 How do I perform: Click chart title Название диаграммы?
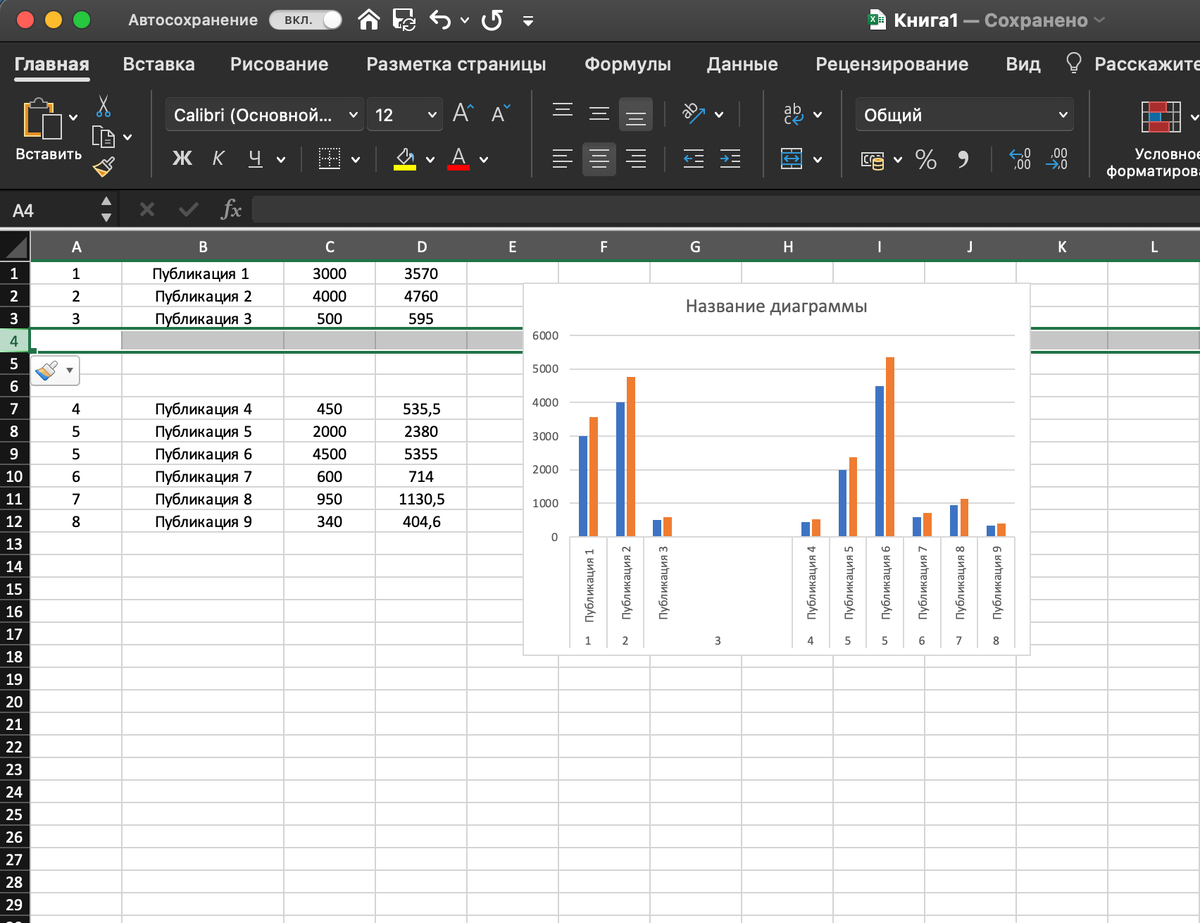tap(776, 306)
